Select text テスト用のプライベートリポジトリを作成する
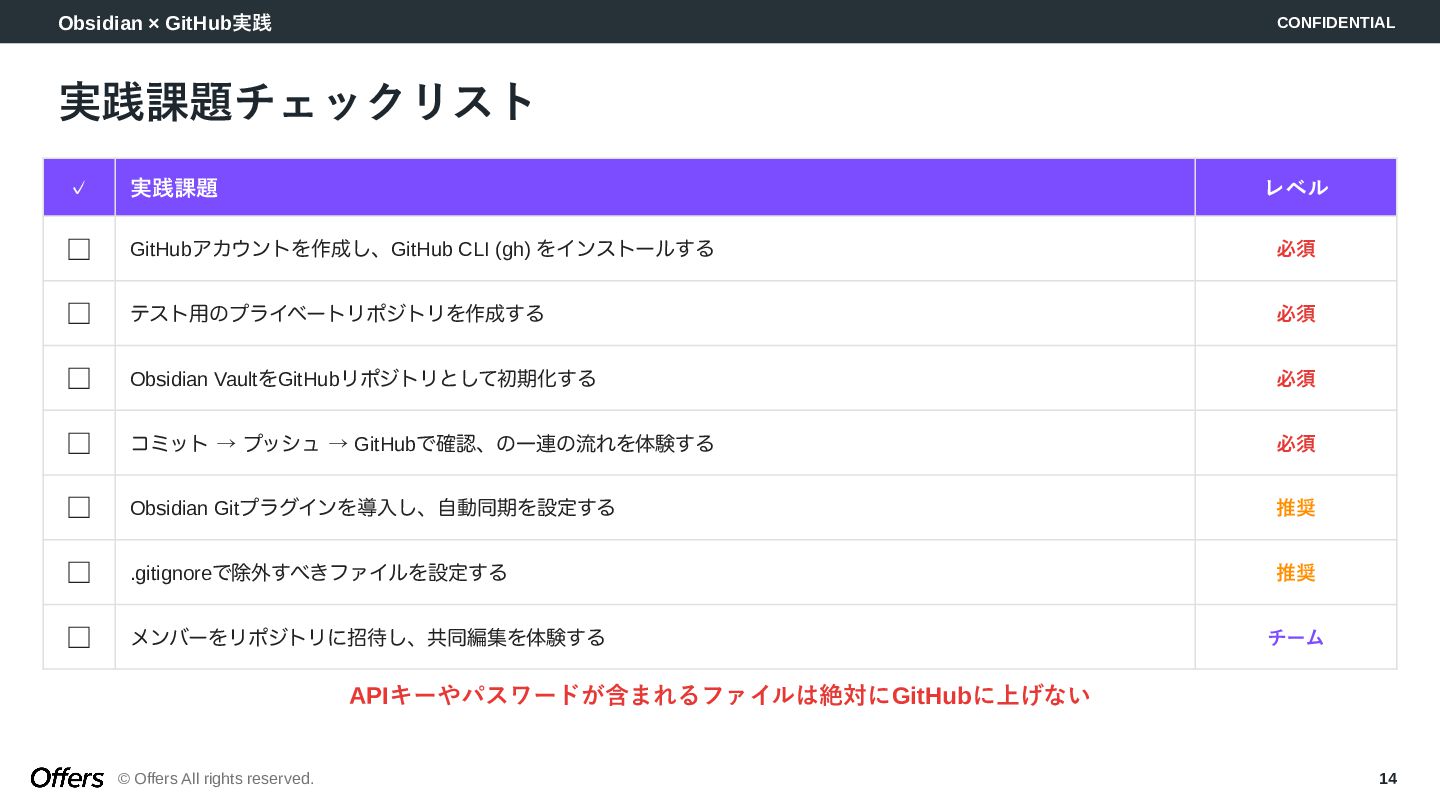The height and width of the screenshot is (810, 1440). (337, 314)
